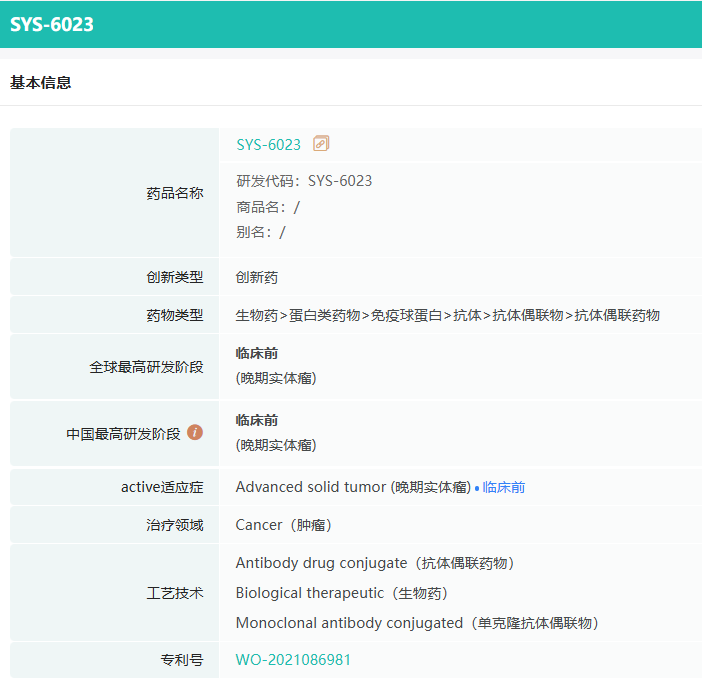This screenshot has width=702, height=688.
Task: Open patent link WO-2021086981
Action: coord(293,659)
